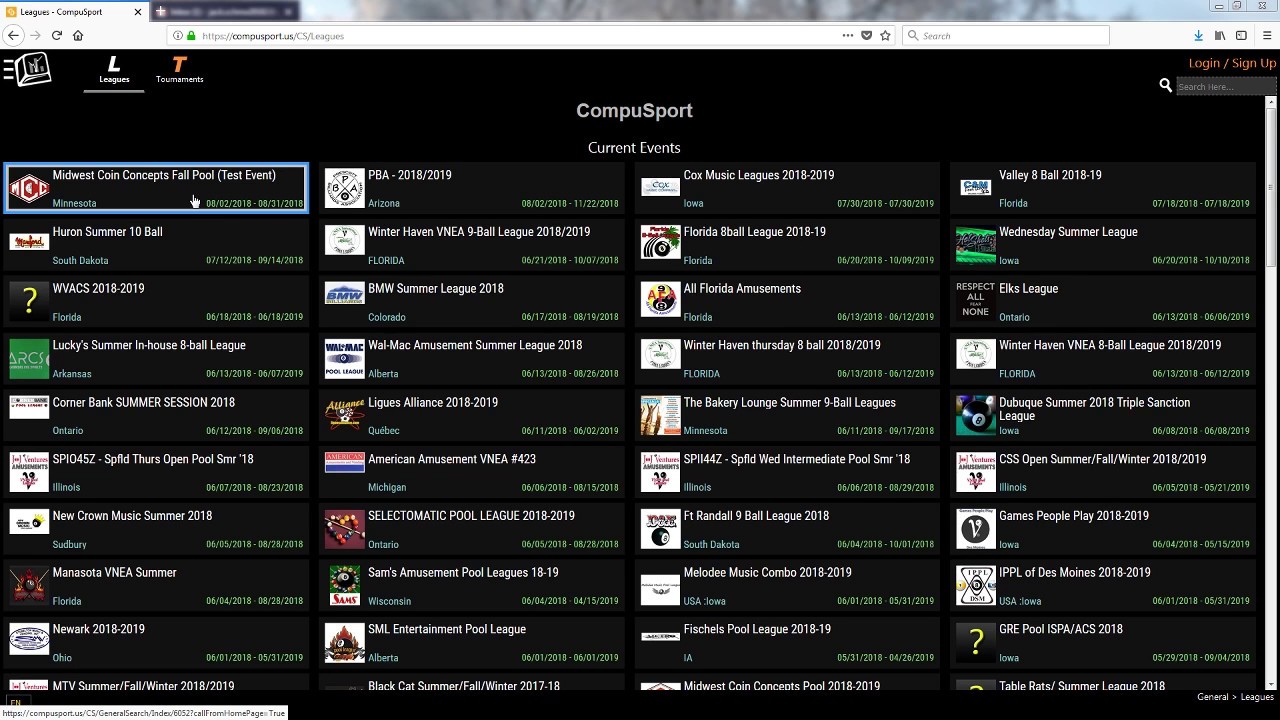Open the CompuSport main menu logo icon
1280x720 pixels.
pos(28,69)
